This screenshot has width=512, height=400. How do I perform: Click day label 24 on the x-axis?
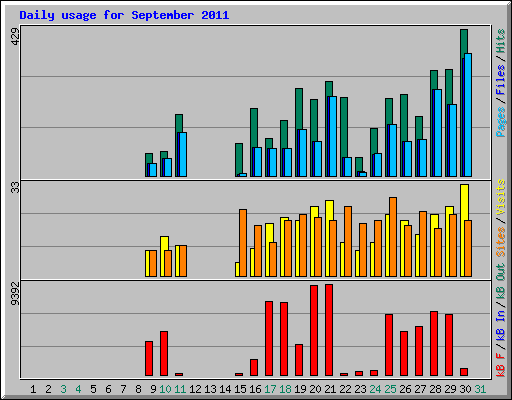[375, 389]
